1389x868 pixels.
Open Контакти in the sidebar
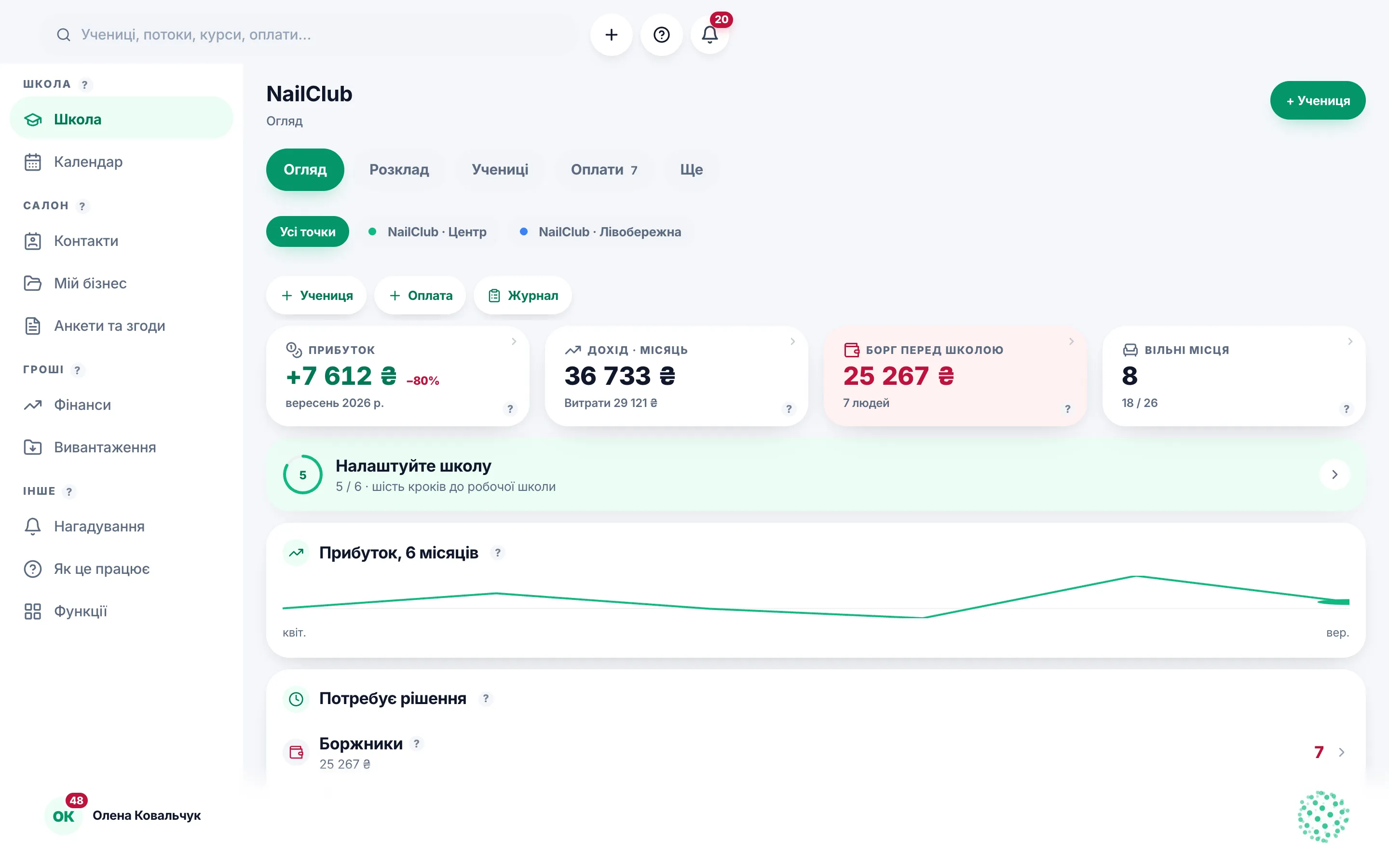click(x=121, y=241)
